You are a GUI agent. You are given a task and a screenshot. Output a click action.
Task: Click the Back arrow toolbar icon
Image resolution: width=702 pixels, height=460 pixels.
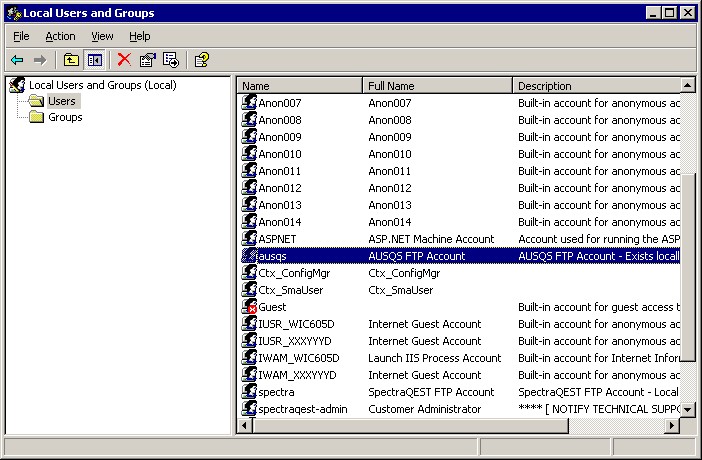18,60
